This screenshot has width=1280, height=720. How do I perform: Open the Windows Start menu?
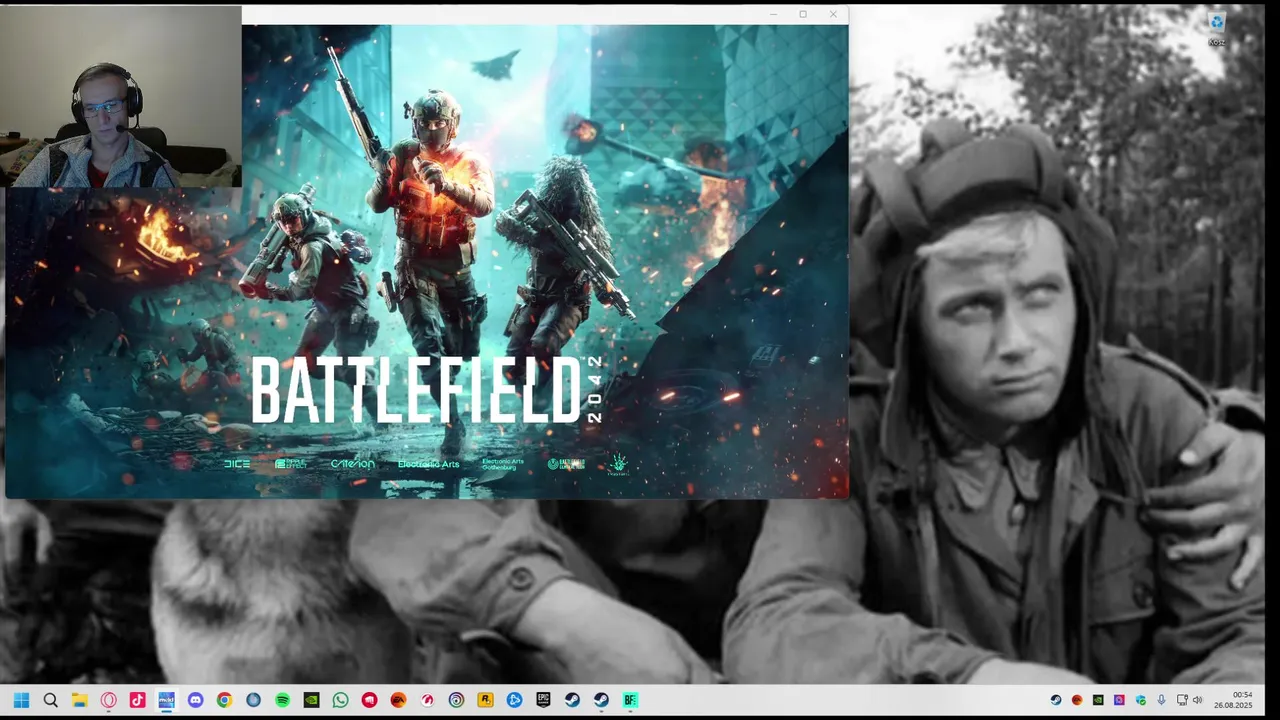pos(21,700)
